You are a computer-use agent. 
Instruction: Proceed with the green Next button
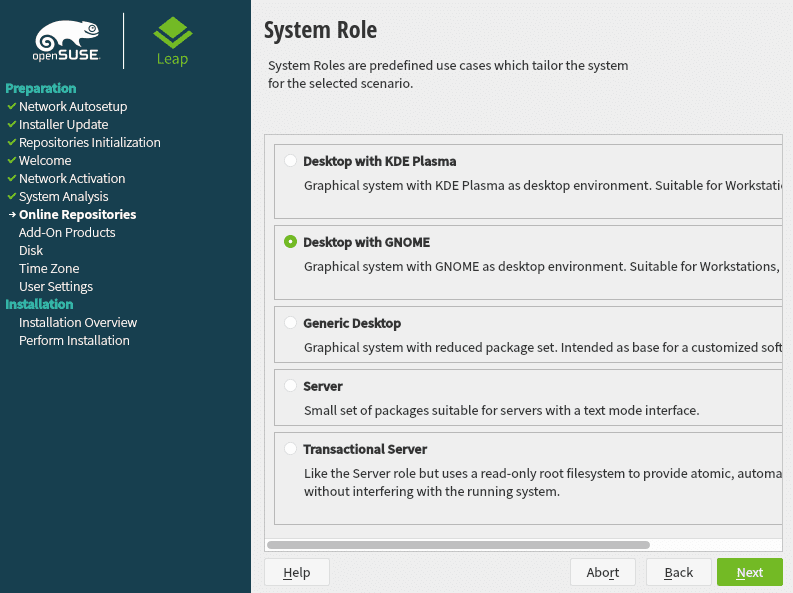tap(750, 572)
